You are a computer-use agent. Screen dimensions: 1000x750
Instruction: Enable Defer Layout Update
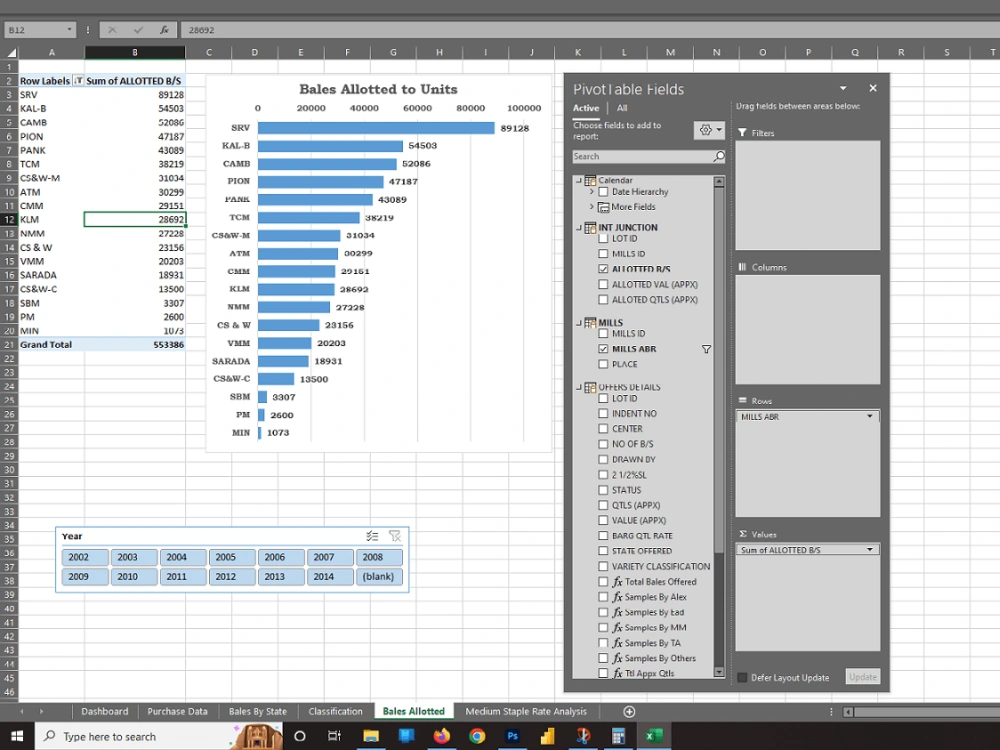click(x=742, y=677)
